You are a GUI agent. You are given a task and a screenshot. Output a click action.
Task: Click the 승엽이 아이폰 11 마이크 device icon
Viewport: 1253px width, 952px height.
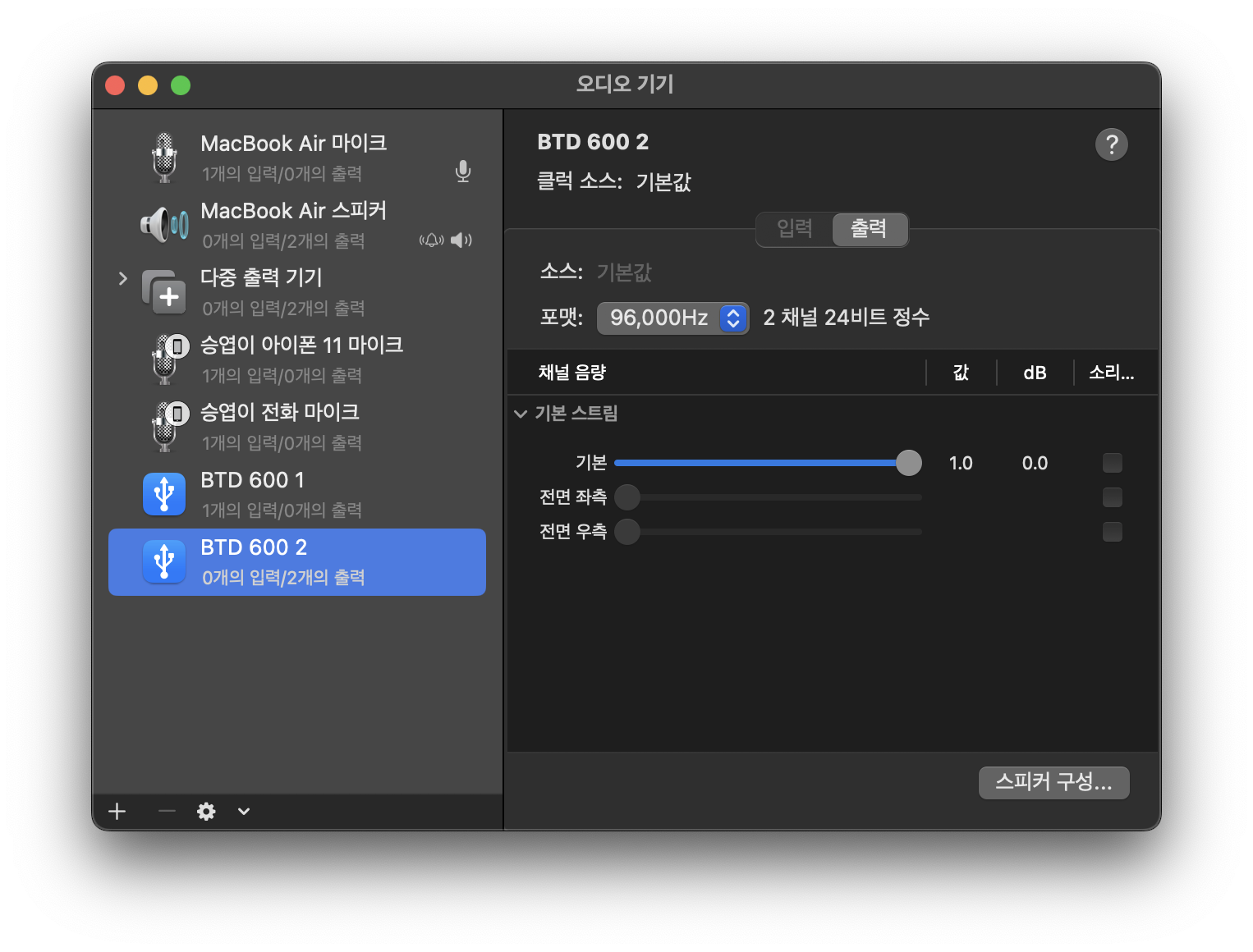click(x=169, y=359)
